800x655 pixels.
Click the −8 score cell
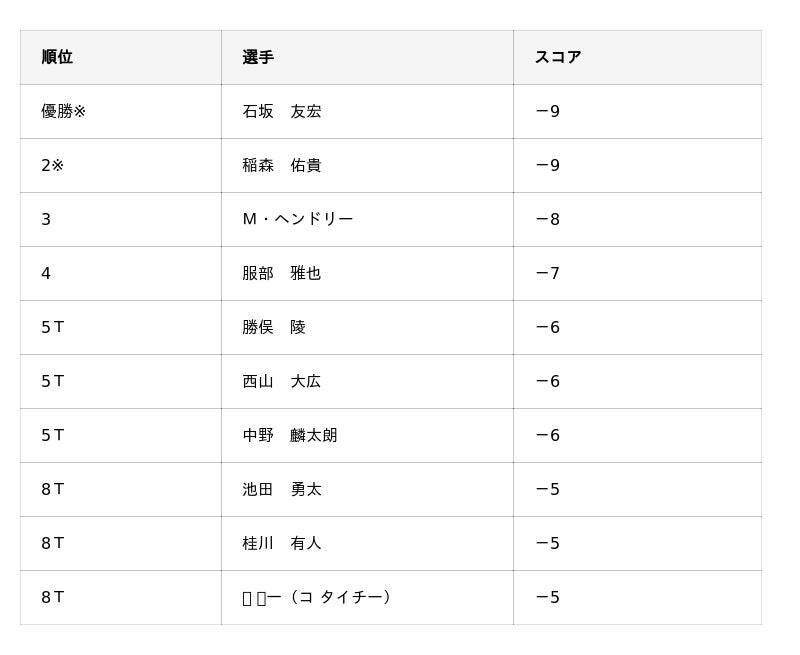(x=548, y=219)
